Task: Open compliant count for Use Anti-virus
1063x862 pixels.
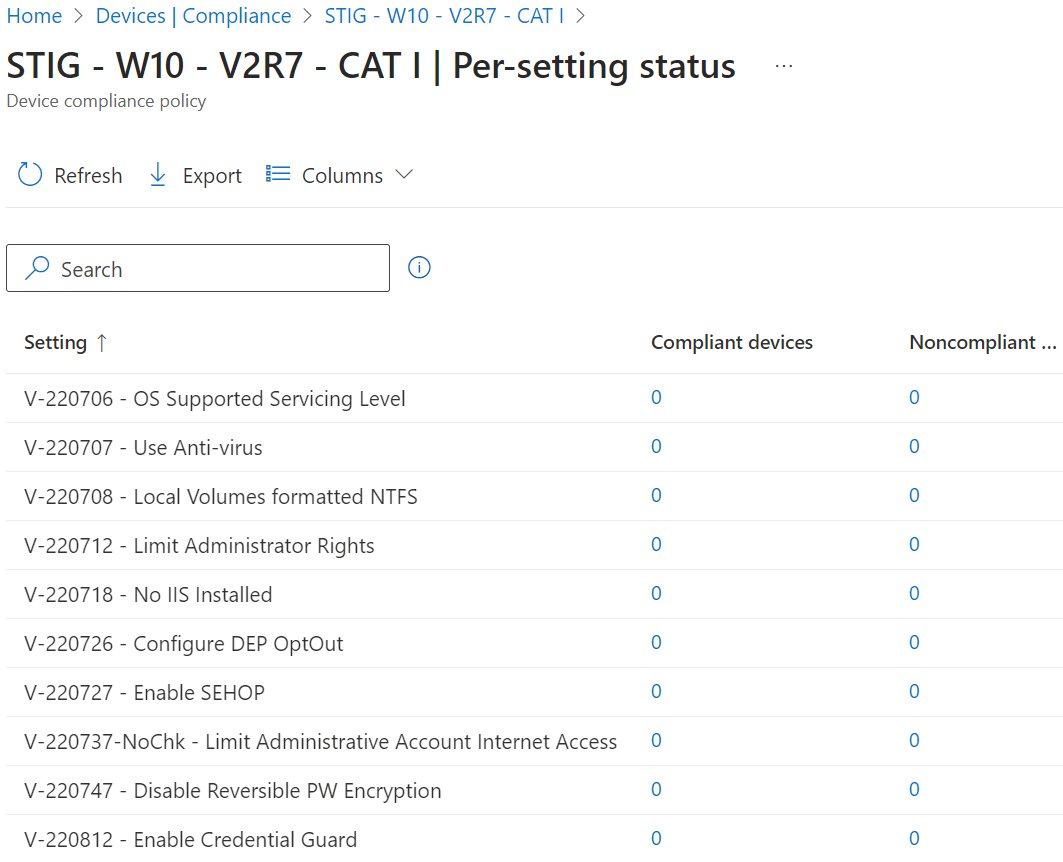Action: 656,446
